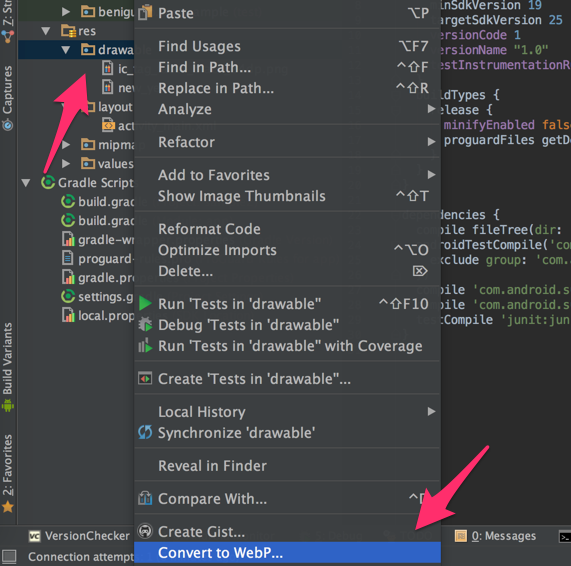The height and width of the screenshot is (566, 571).
Task: Click the Compare With icon
Action: pos(145,498)
